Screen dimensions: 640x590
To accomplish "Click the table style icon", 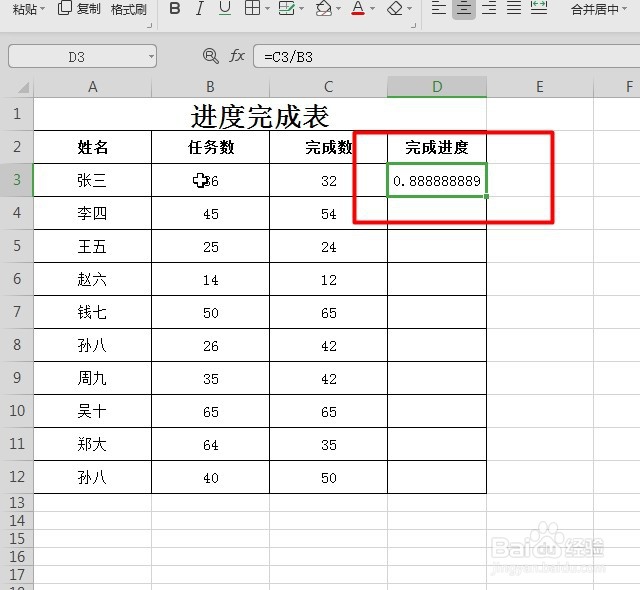I will pyautogui.click(x=287, y=8).
